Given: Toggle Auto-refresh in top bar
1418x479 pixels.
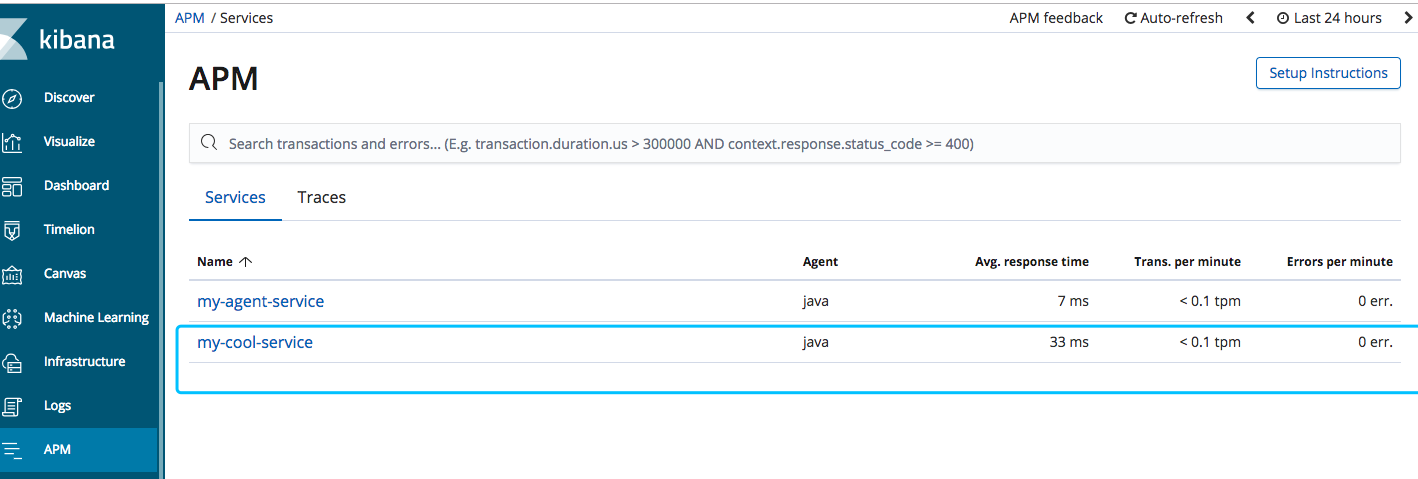Looking at the screenshot, I should click(1173, 18).
